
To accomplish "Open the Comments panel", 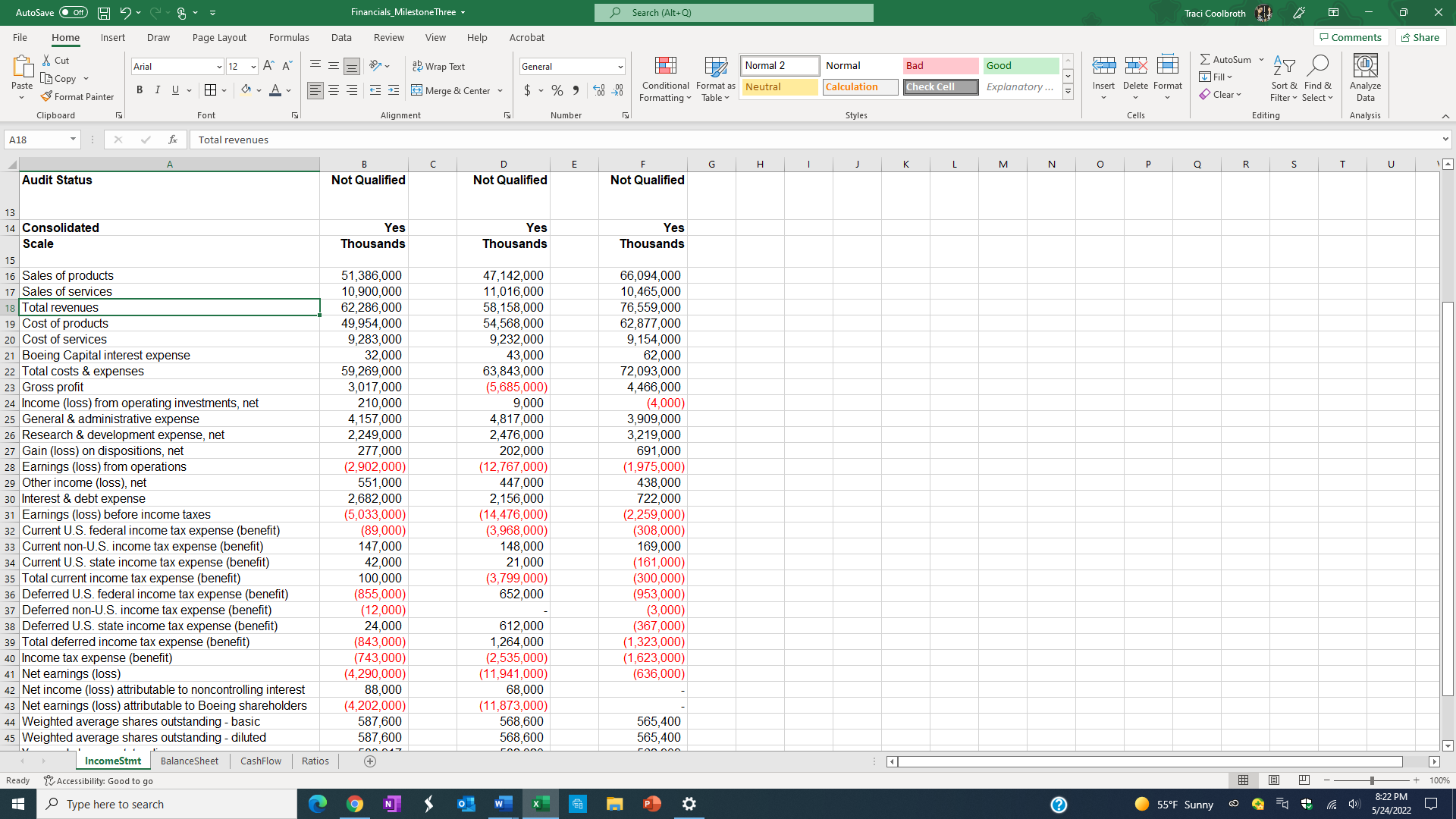I will (x=1351, y=37).
